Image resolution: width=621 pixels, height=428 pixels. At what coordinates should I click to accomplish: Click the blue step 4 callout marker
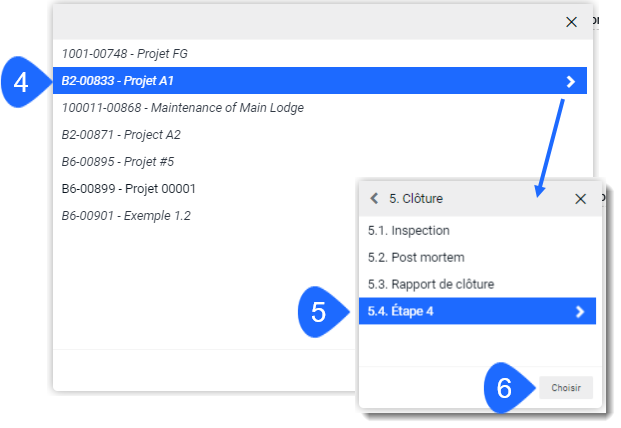pyautogui.click(x=22, y=82)
